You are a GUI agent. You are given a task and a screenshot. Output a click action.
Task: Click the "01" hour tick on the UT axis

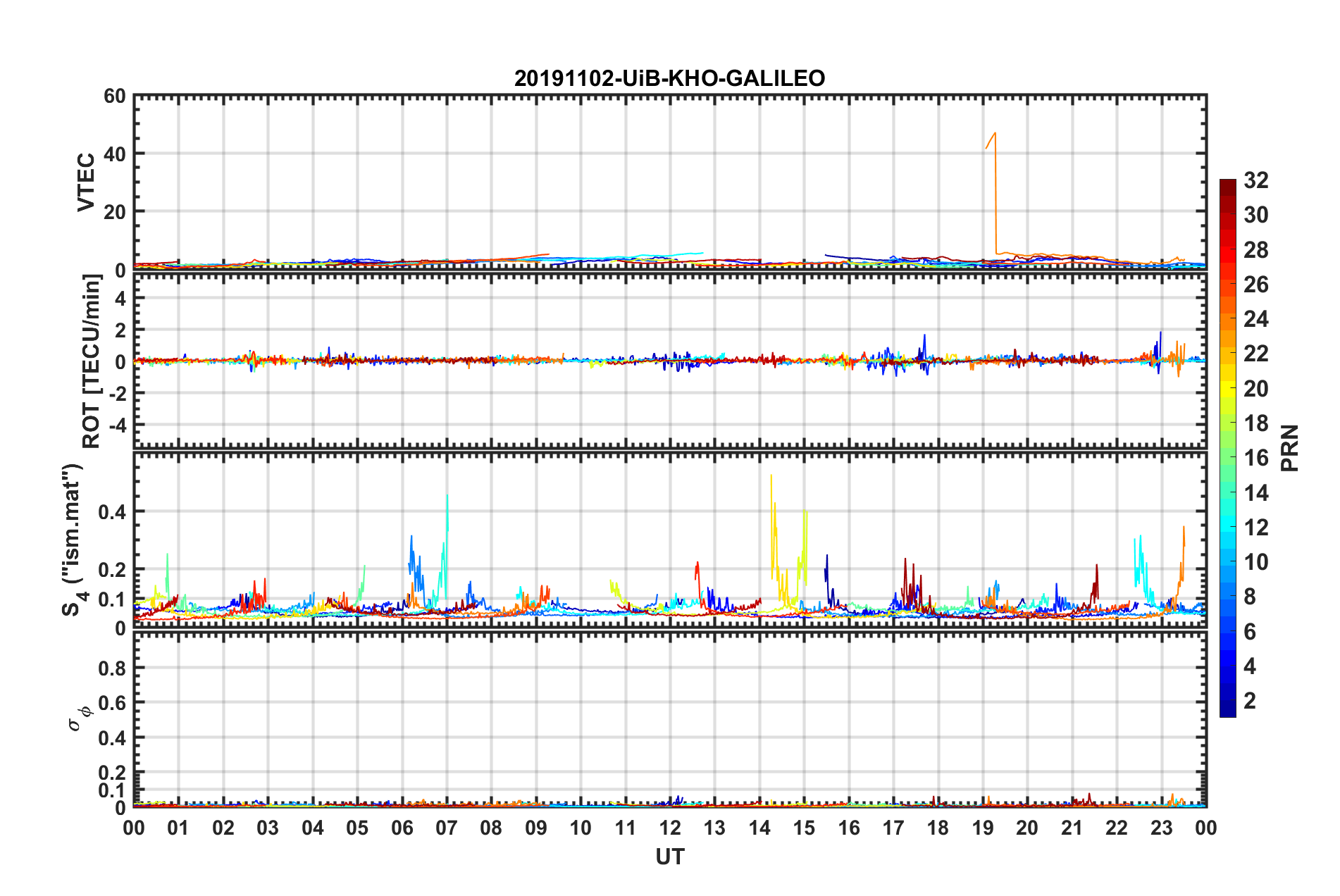click(178, 828)
